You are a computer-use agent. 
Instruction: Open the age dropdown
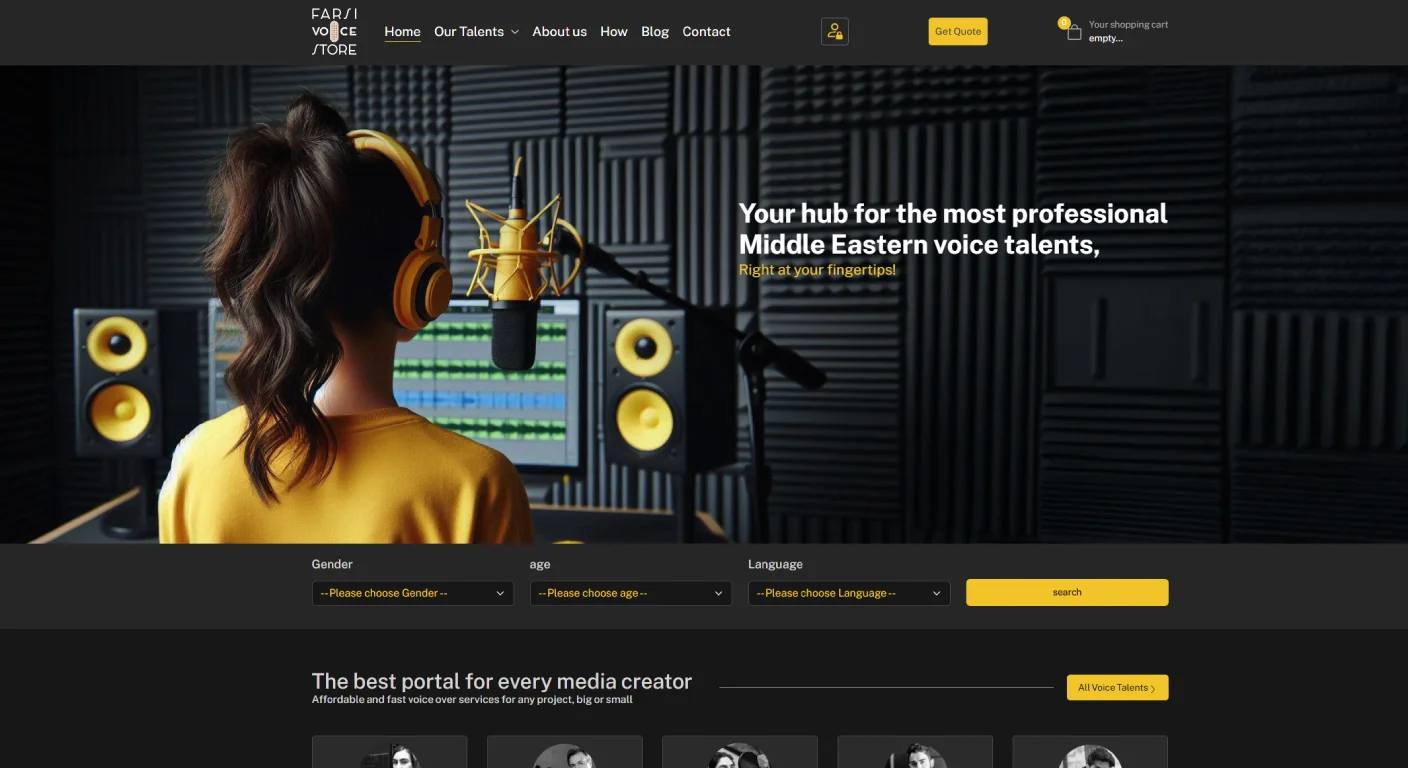(x=630, y=593)
